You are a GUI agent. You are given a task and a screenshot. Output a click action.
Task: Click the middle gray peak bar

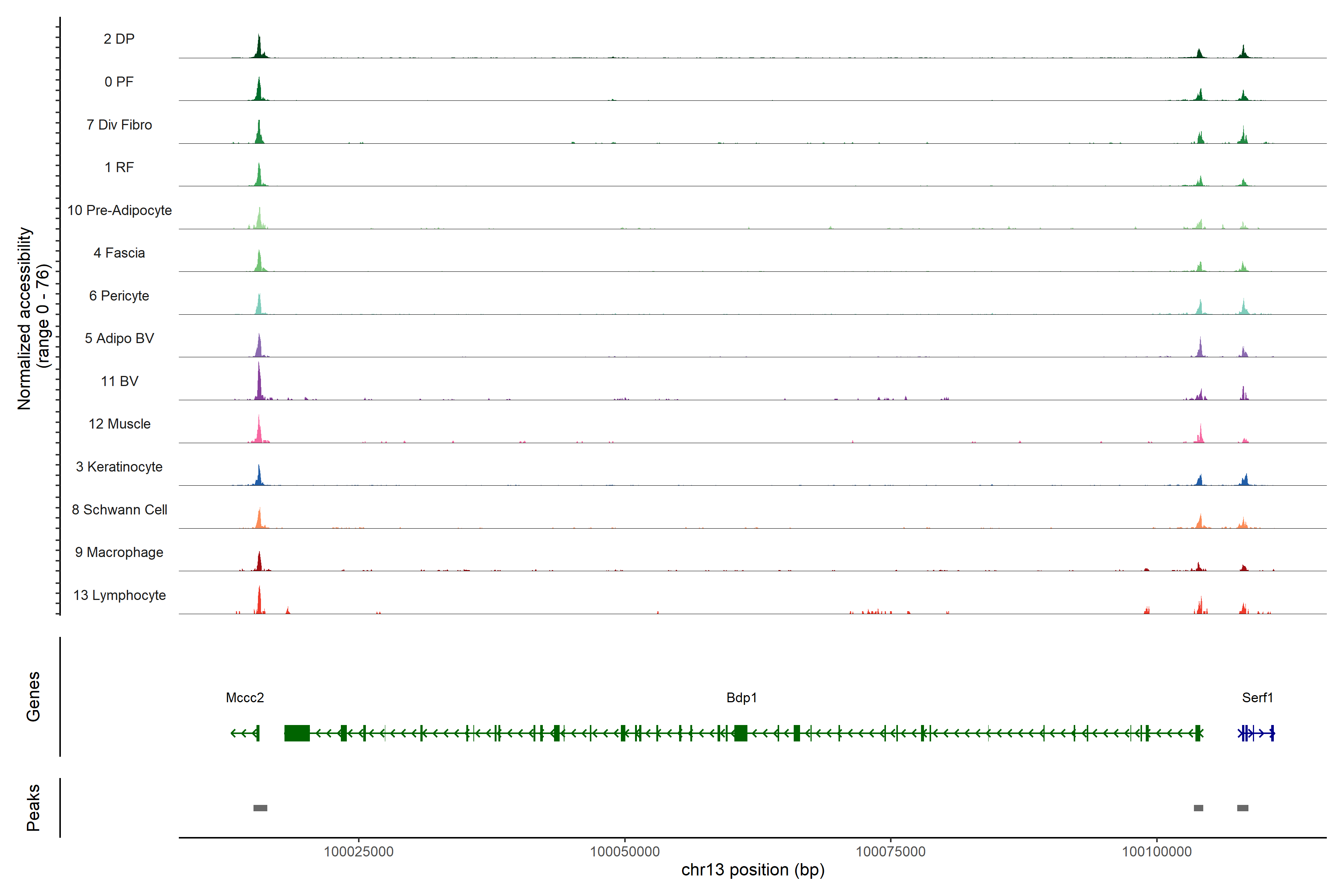click(1198, 808)
